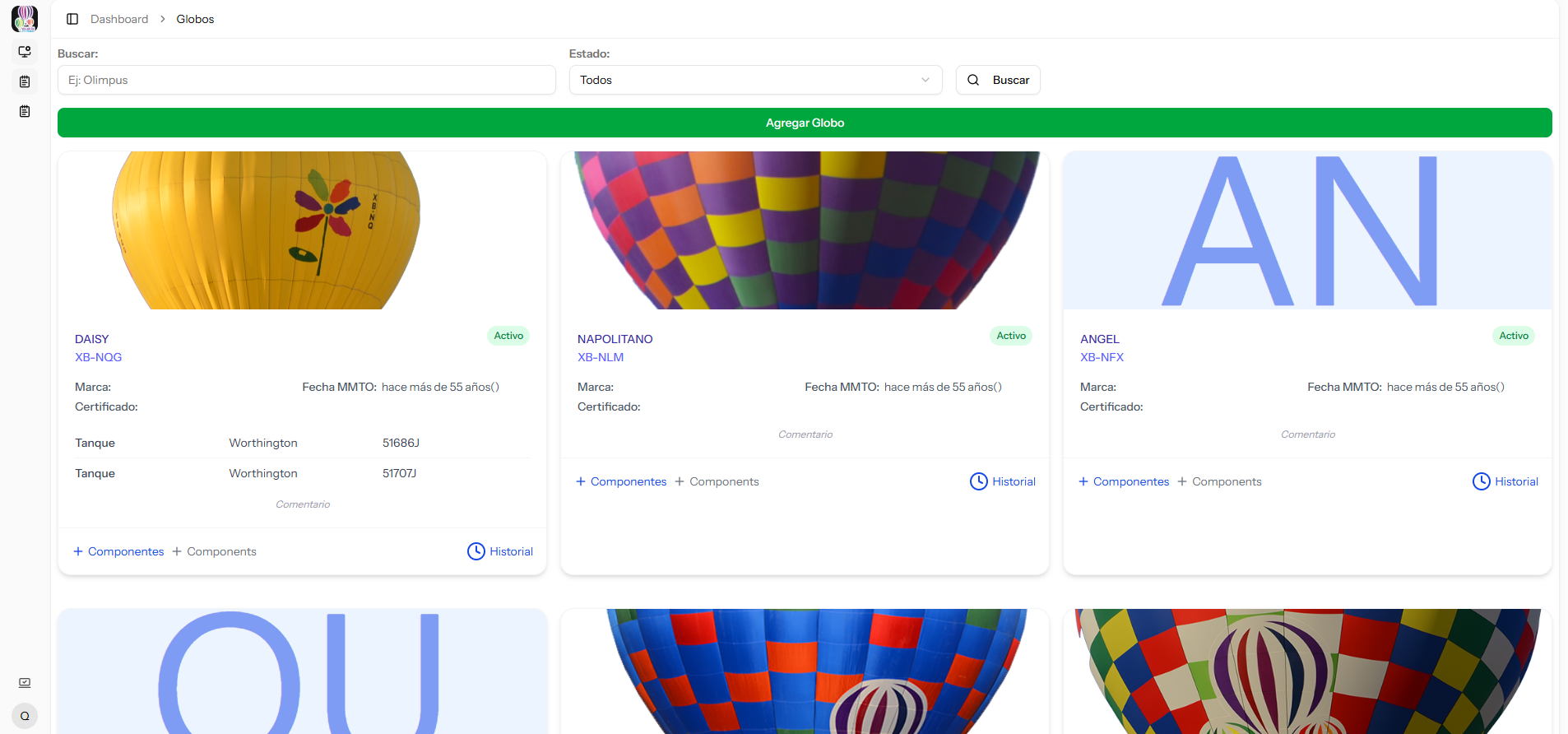Open the user avatar labeled Q
This screenshot has width=1568, height=734.
click(25, 716)
